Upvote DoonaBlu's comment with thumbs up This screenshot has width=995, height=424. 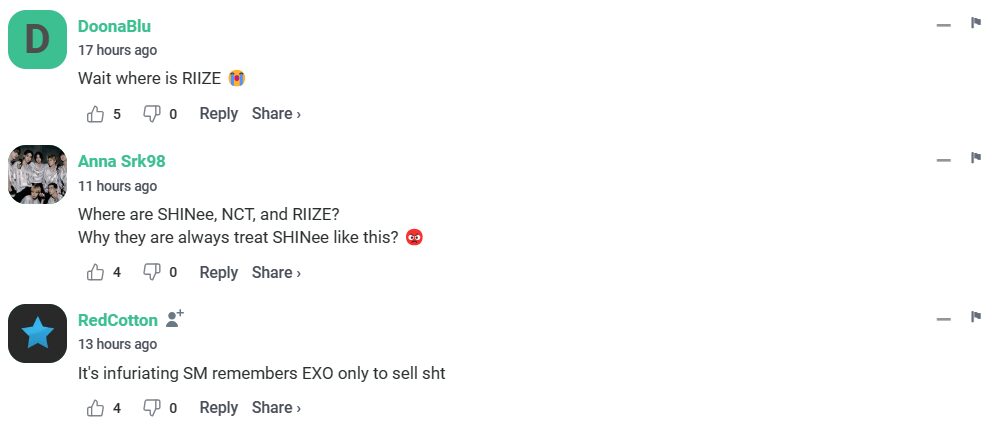pyautogui.click(x=95, y=114)
